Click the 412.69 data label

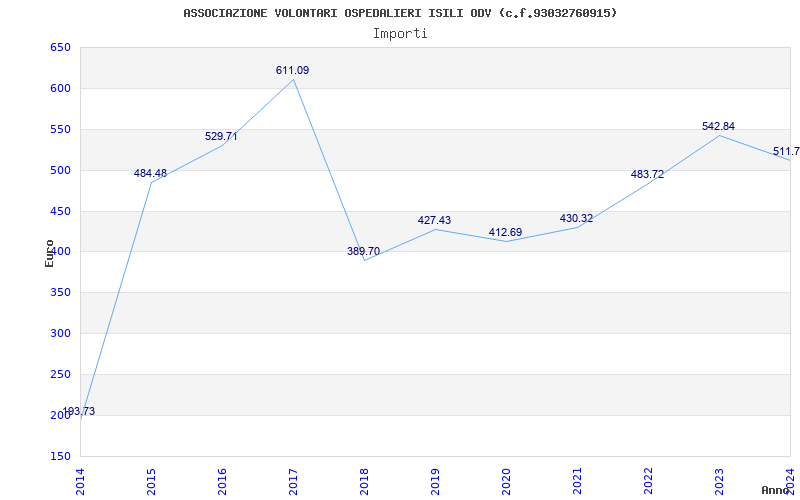click(x=505, y=232)
